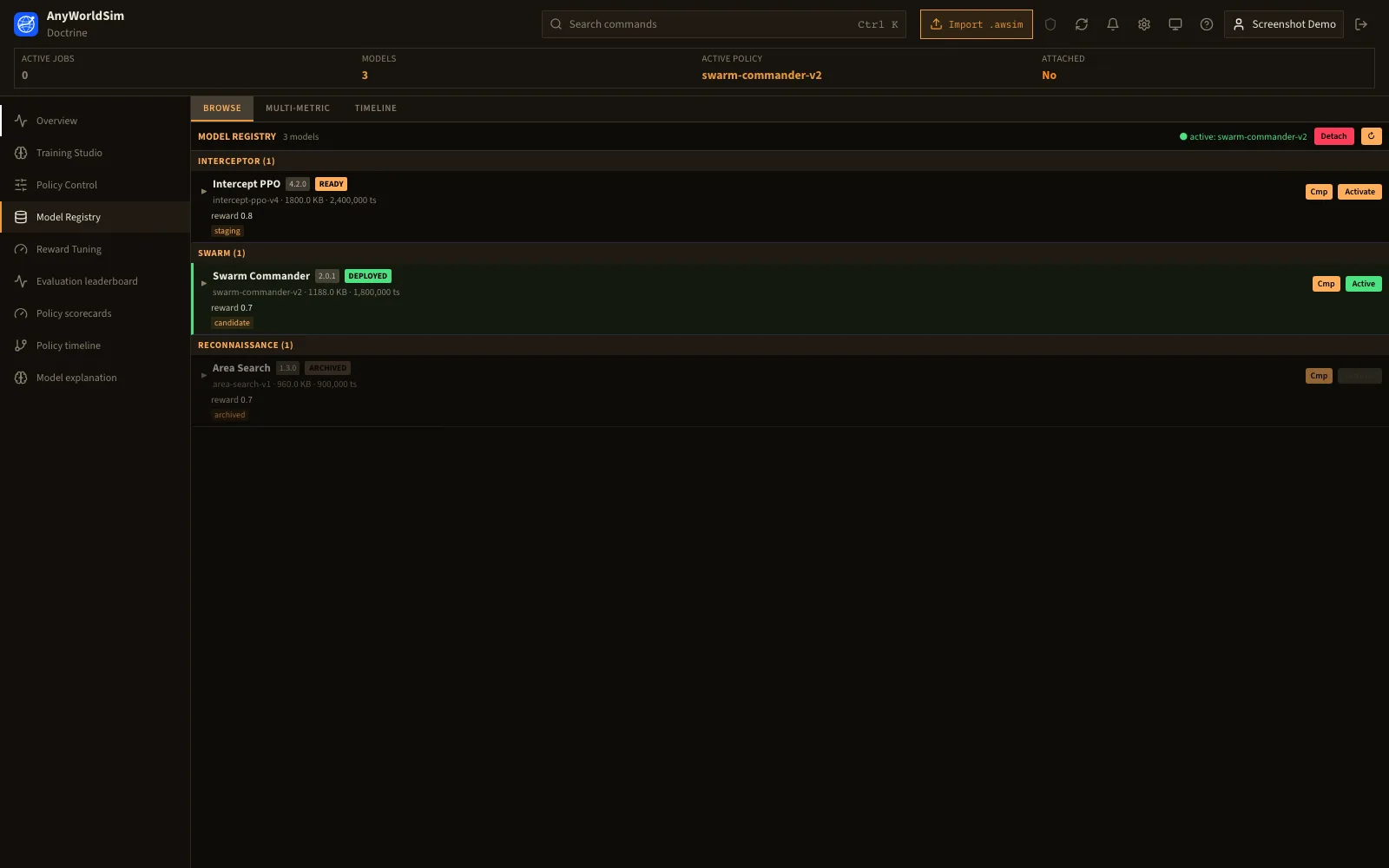This screenshot has width=1389, height=868.
Task: Switch to the Multi-Metric tab
Action: pyautogui.click(x=298, y=108)
